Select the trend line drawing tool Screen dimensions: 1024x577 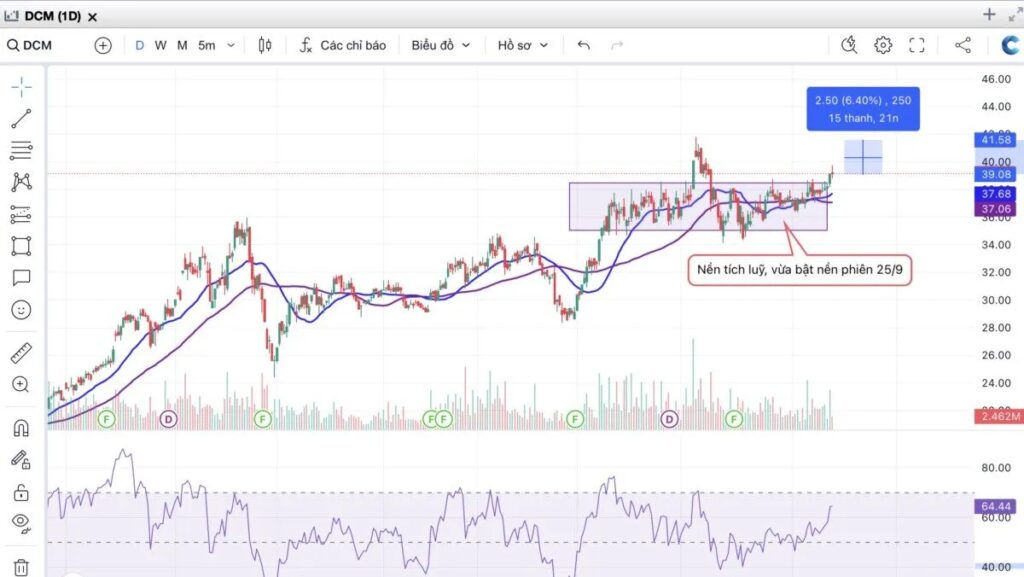[x=21, y=118]
